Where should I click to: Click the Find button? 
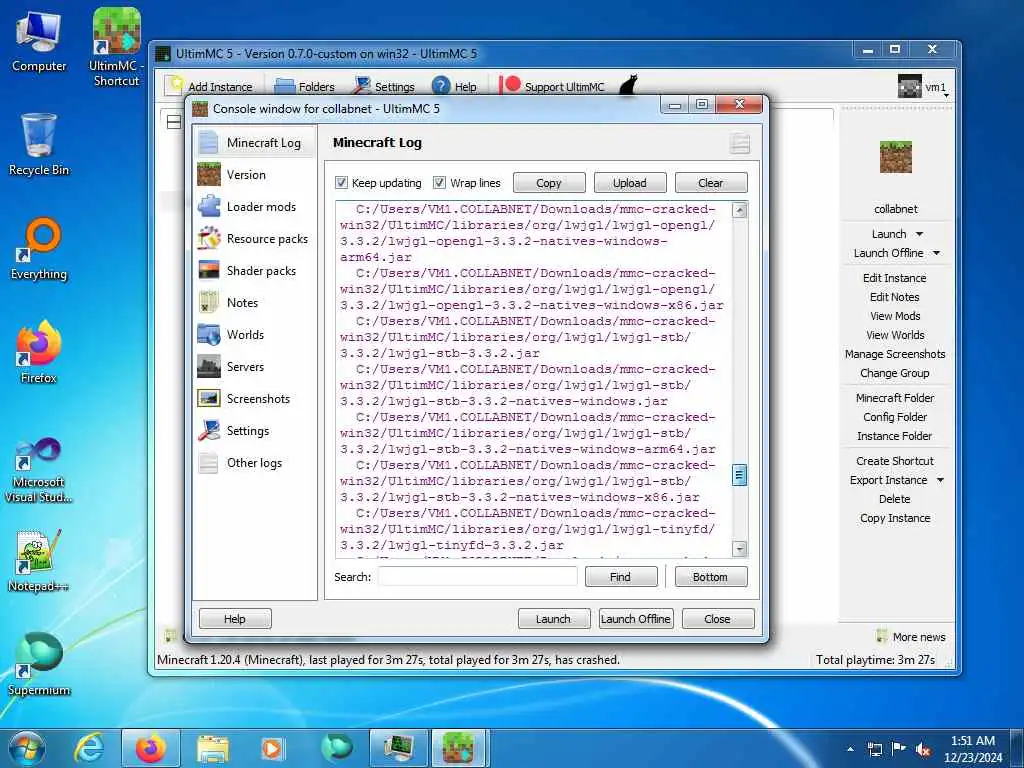click(620, 577)
